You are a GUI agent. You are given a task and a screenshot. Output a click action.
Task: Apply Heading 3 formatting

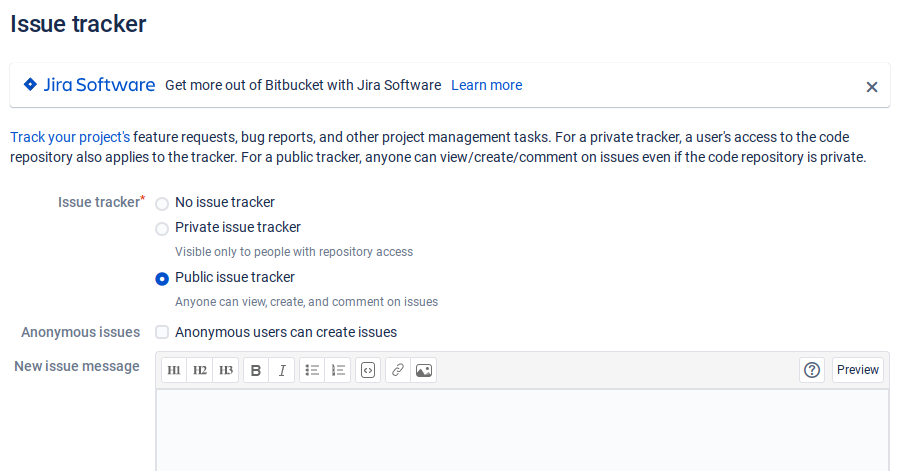(x=226, y=370)
